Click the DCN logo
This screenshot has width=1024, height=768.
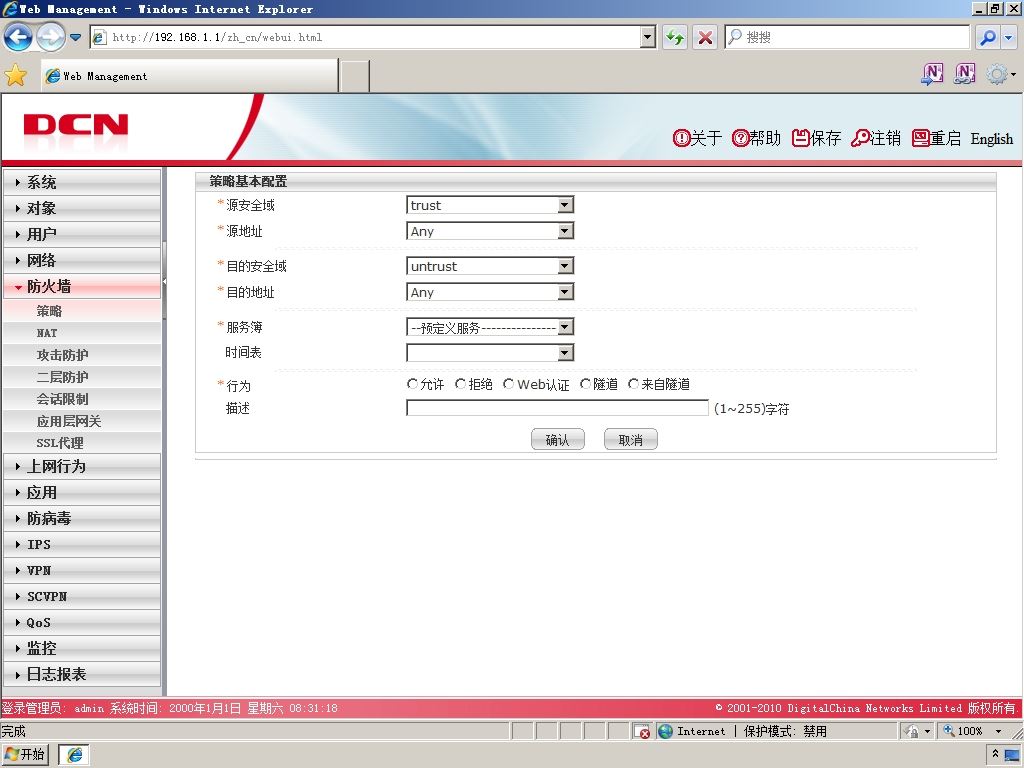click(x=76, y=124)
